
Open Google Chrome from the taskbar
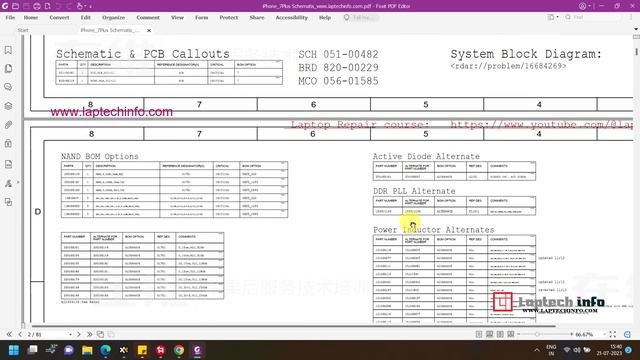(x=179, y=350)
